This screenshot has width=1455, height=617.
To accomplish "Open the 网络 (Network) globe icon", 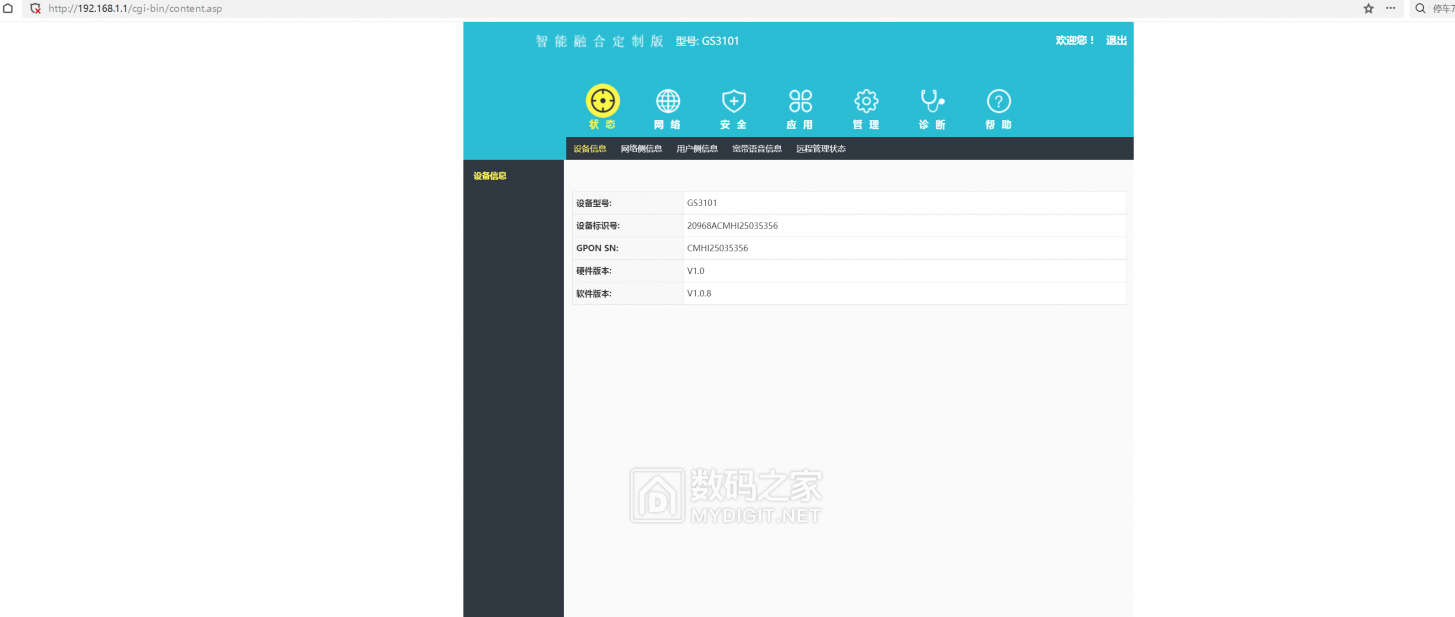I will [x=667, y=101].
